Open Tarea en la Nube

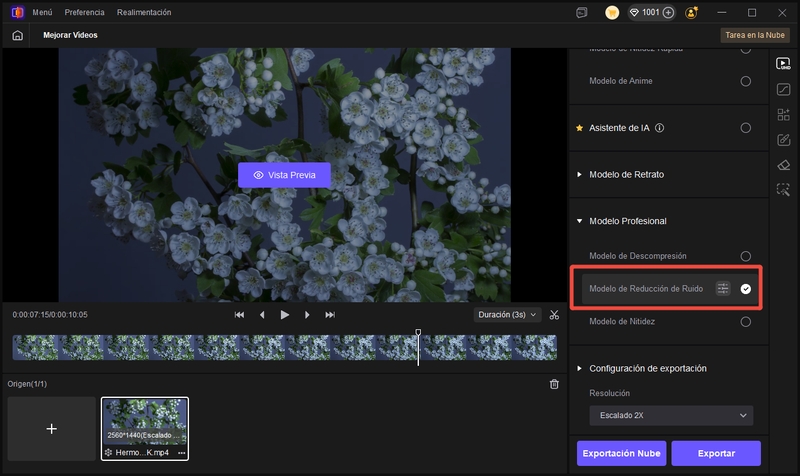[755, 35]
